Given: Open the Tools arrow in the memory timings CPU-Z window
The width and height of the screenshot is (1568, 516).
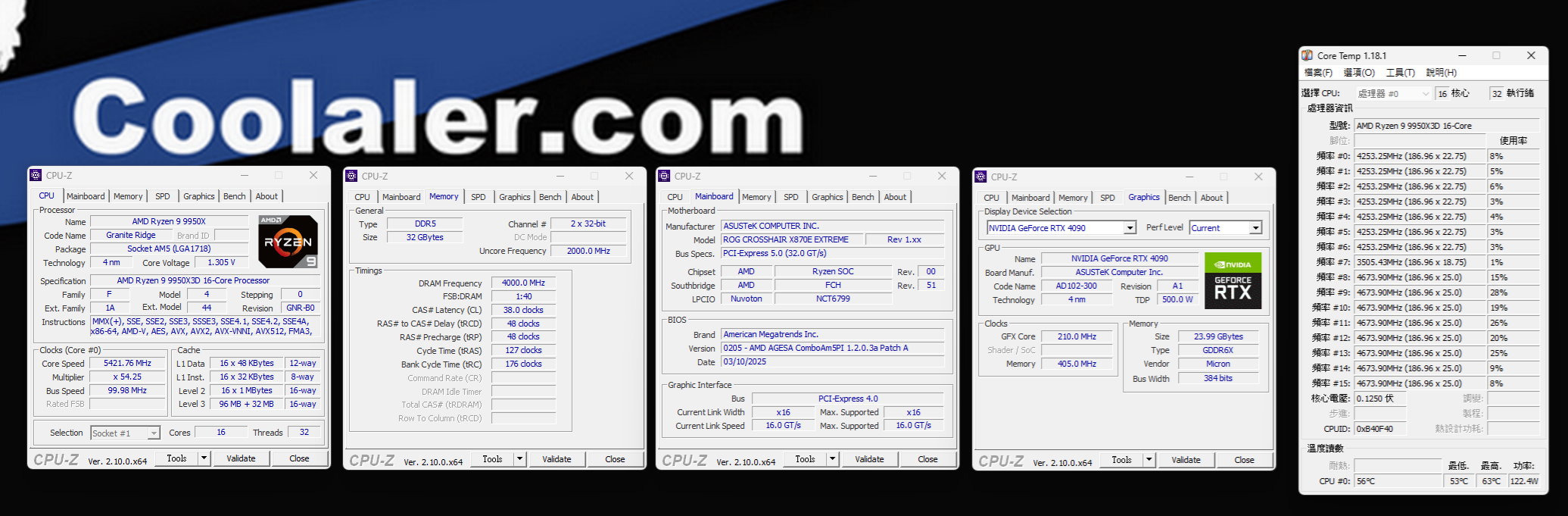Looking at the screenshot, I should point(519,459).
